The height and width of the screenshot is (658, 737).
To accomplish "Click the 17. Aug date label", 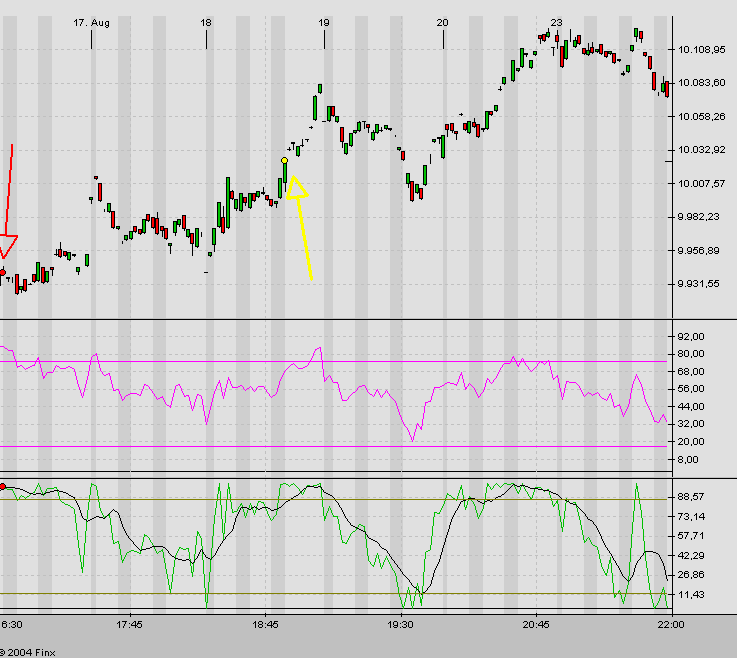I will 91,21.
